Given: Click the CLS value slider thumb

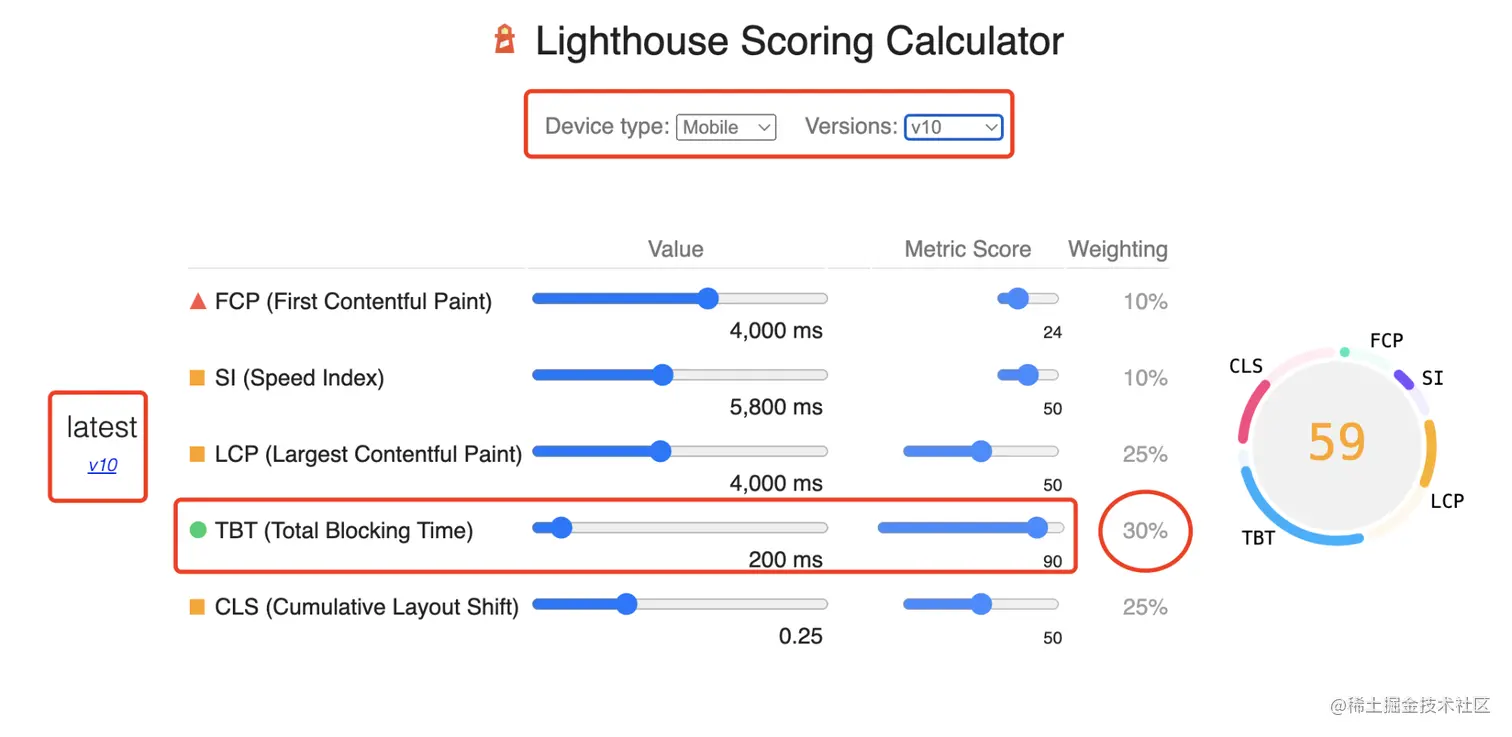Looking at the screenshot, I should pyautogui.click(x=626, y=604).
